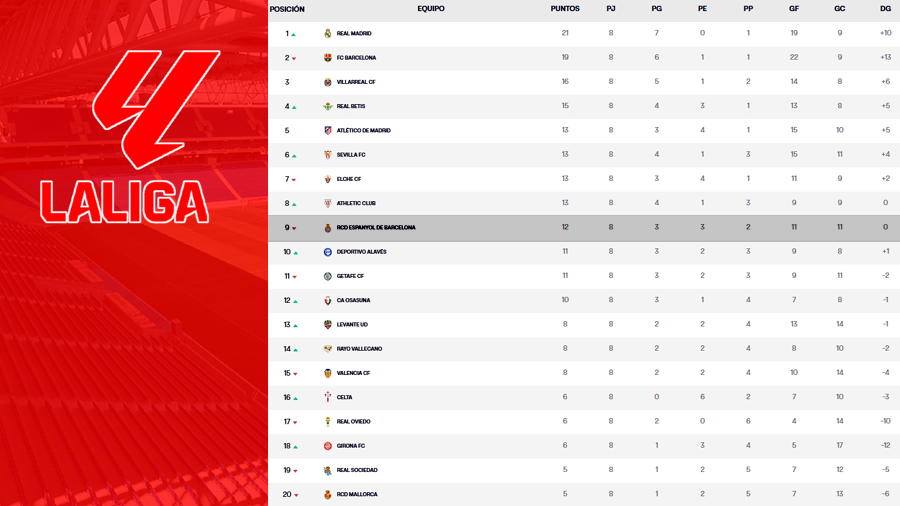Click the FC Barcelona crest icon
This screenshot has height=506, width=900.
pos(328,58)
